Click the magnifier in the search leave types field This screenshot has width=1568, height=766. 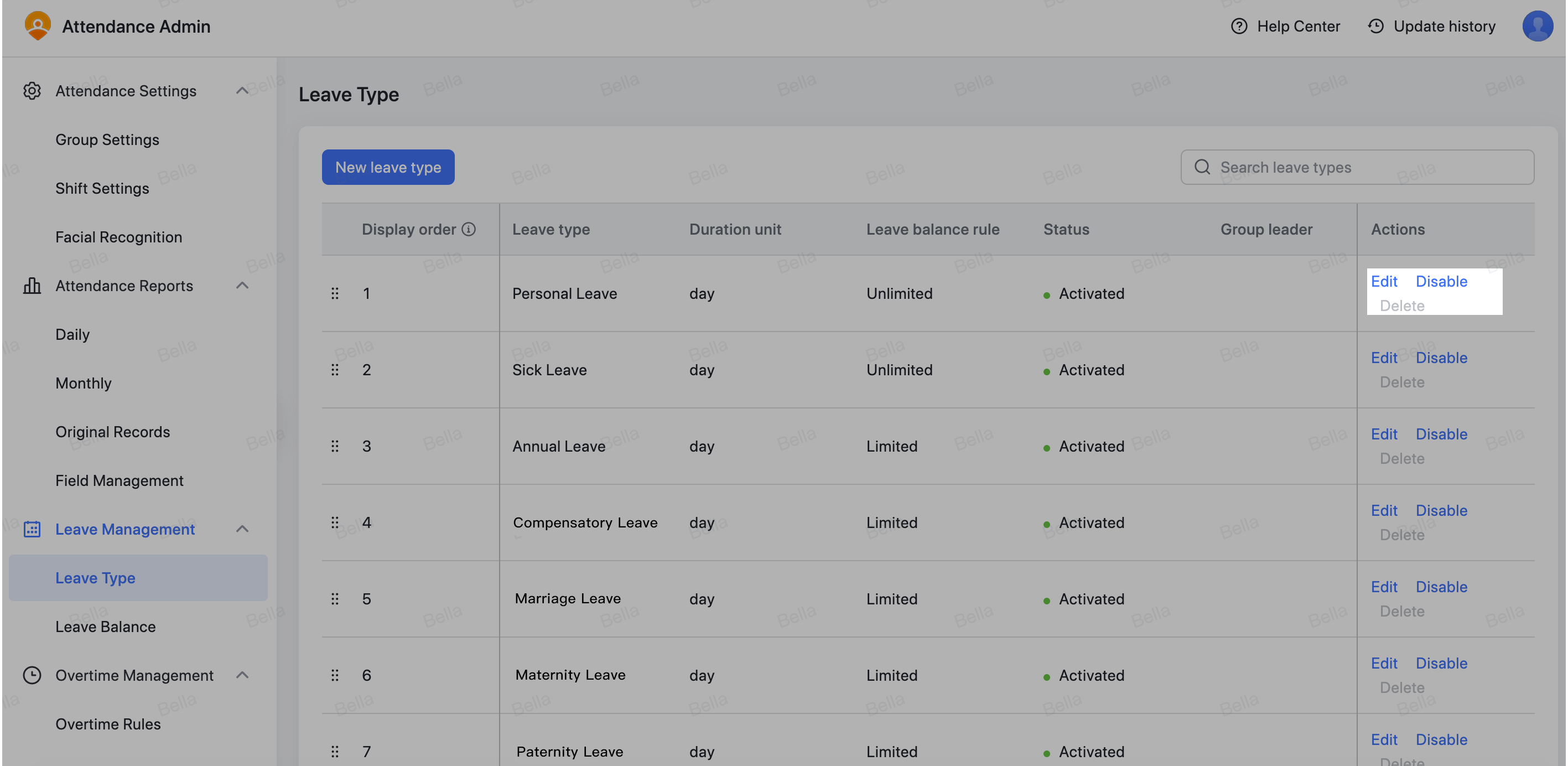pos(1202,166)
